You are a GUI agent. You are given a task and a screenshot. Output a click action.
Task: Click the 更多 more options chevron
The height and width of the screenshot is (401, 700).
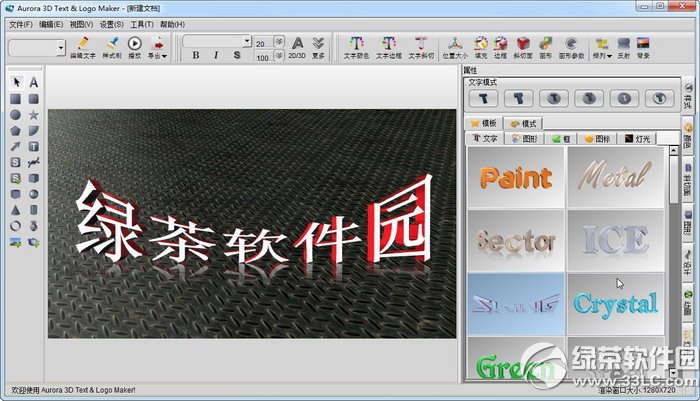[318, 47]
